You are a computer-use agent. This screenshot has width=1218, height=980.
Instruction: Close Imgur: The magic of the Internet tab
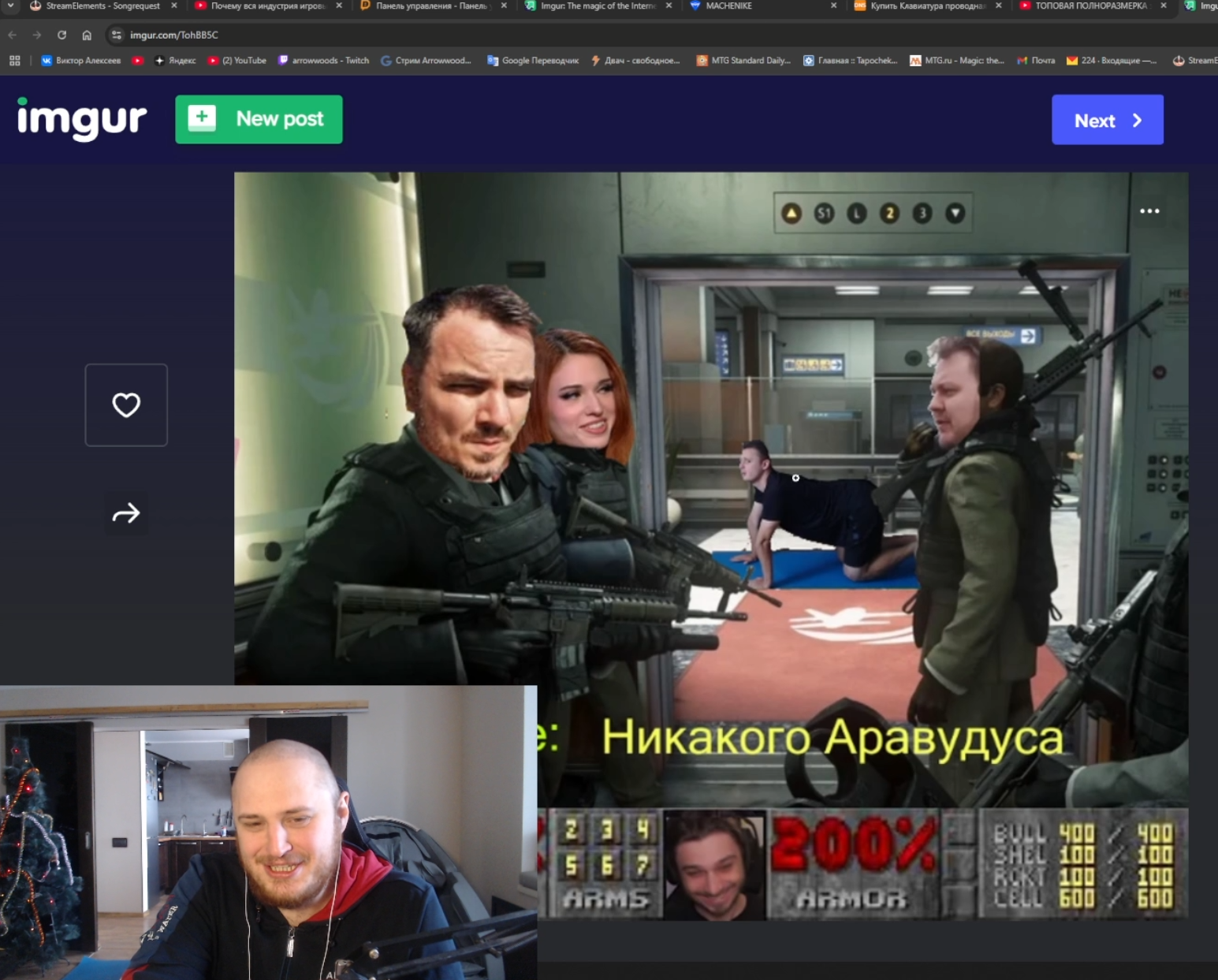tap(669, 6)
